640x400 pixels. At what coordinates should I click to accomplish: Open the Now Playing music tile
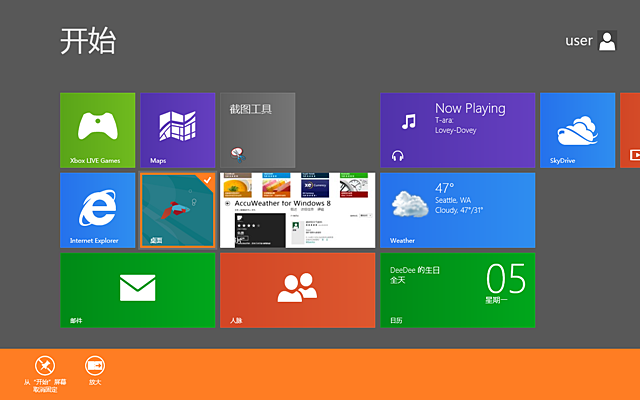458,130
